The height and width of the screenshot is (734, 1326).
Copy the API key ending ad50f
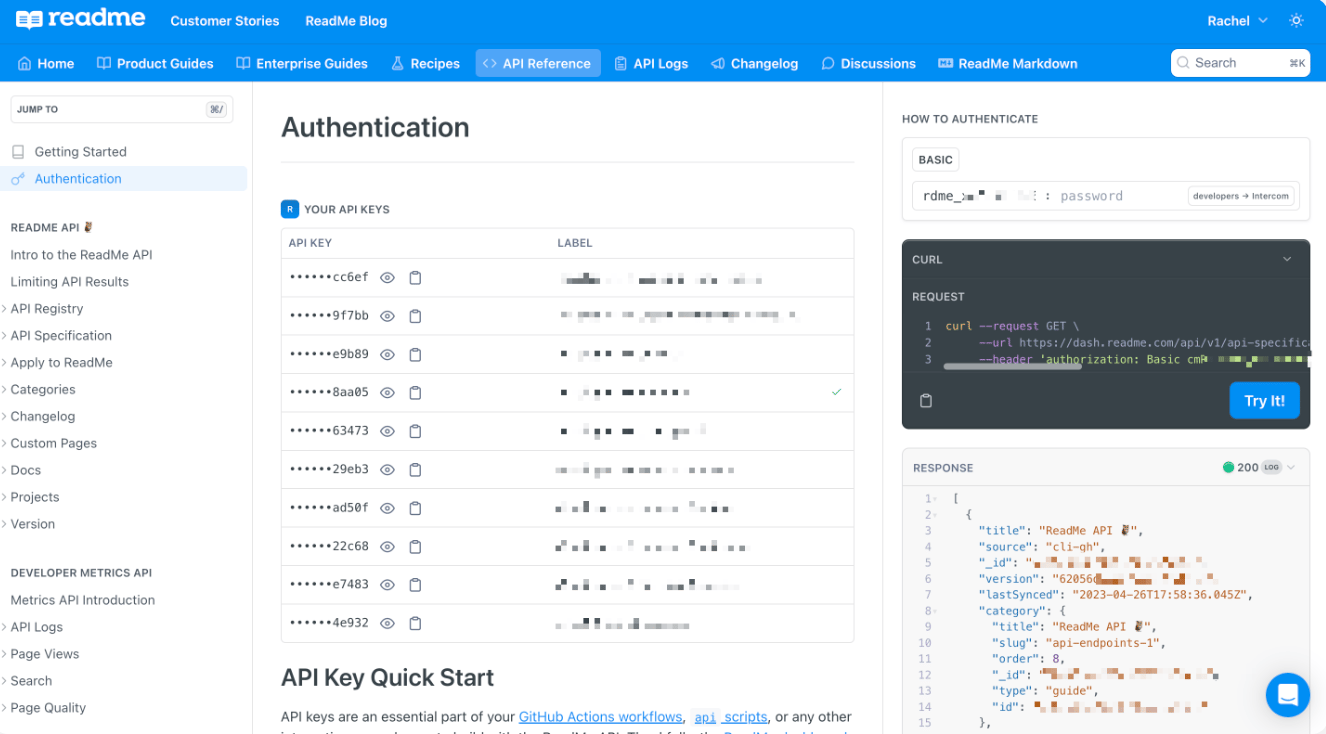coord(415,508)
